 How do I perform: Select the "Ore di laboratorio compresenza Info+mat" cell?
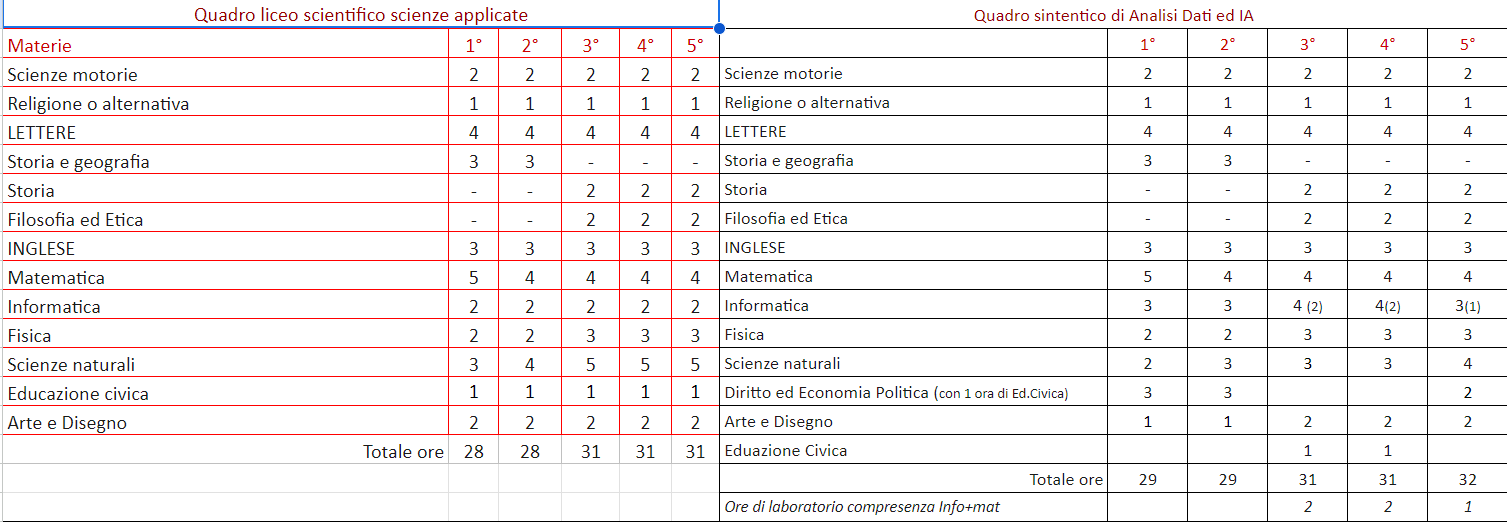tap(861, 507)
